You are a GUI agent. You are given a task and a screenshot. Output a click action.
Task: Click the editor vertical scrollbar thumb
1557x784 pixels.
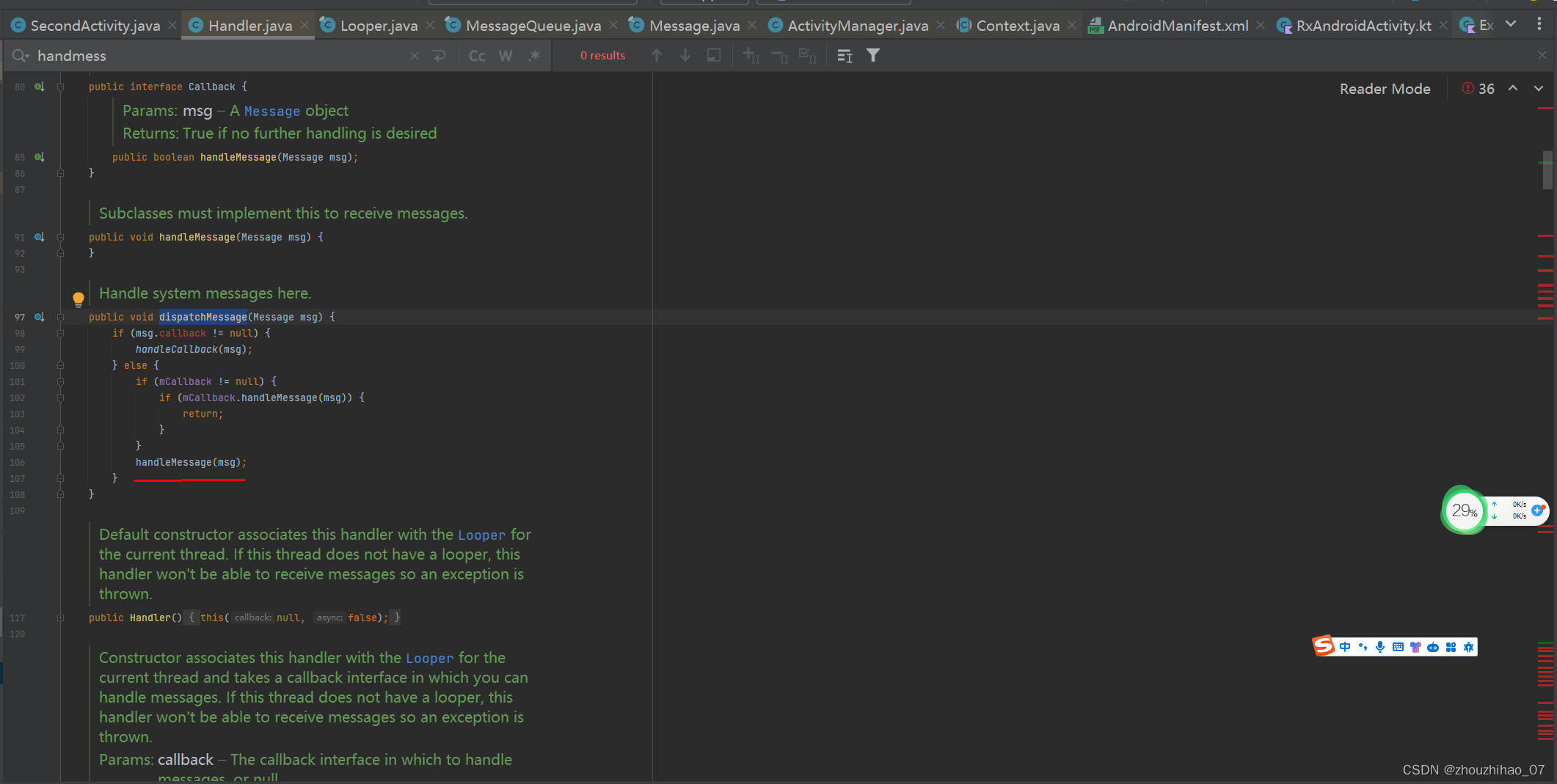click(1547, 170)
